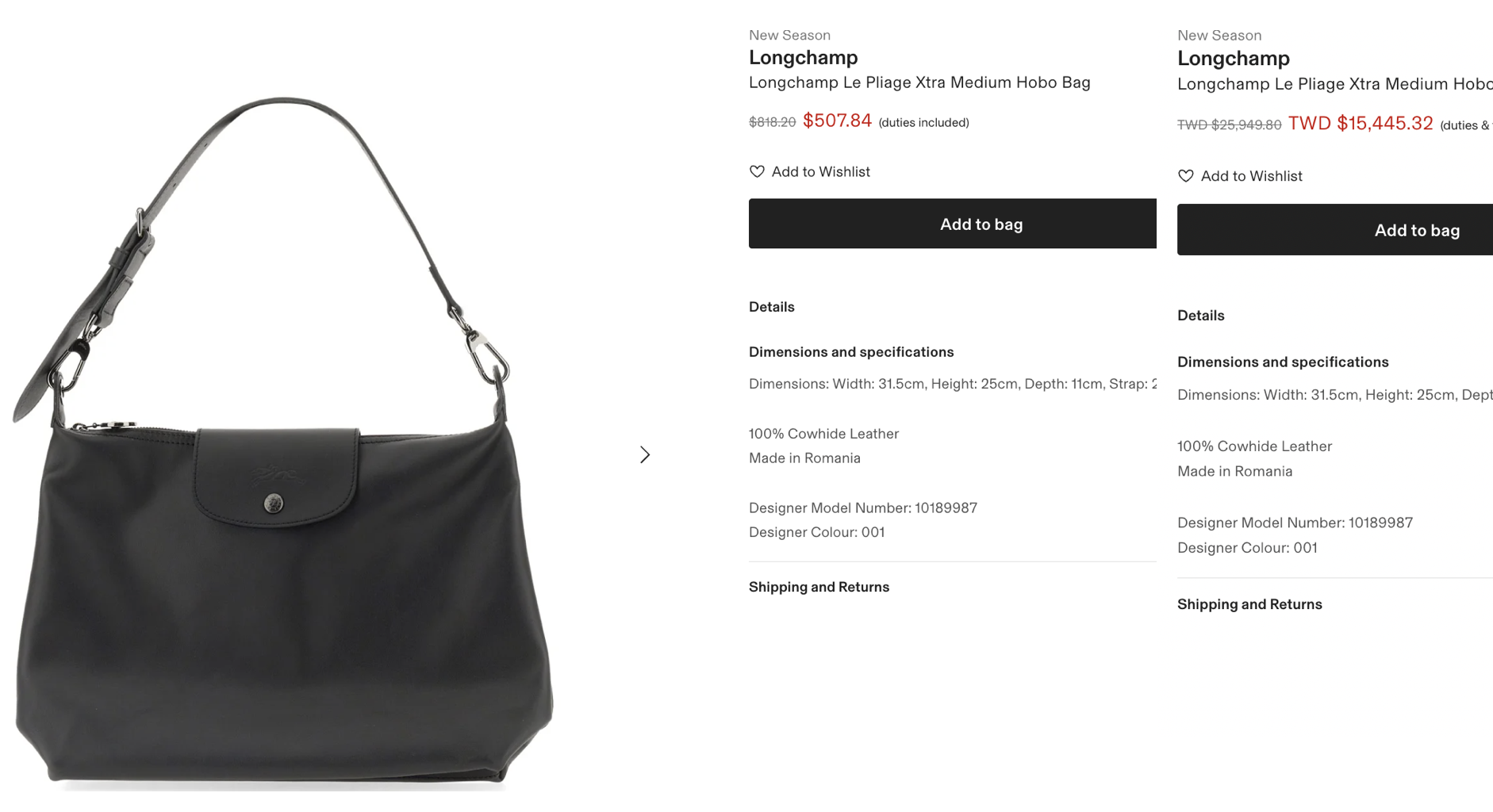
Task: Collapse the Details section in left listing
Action: (772, 307)
